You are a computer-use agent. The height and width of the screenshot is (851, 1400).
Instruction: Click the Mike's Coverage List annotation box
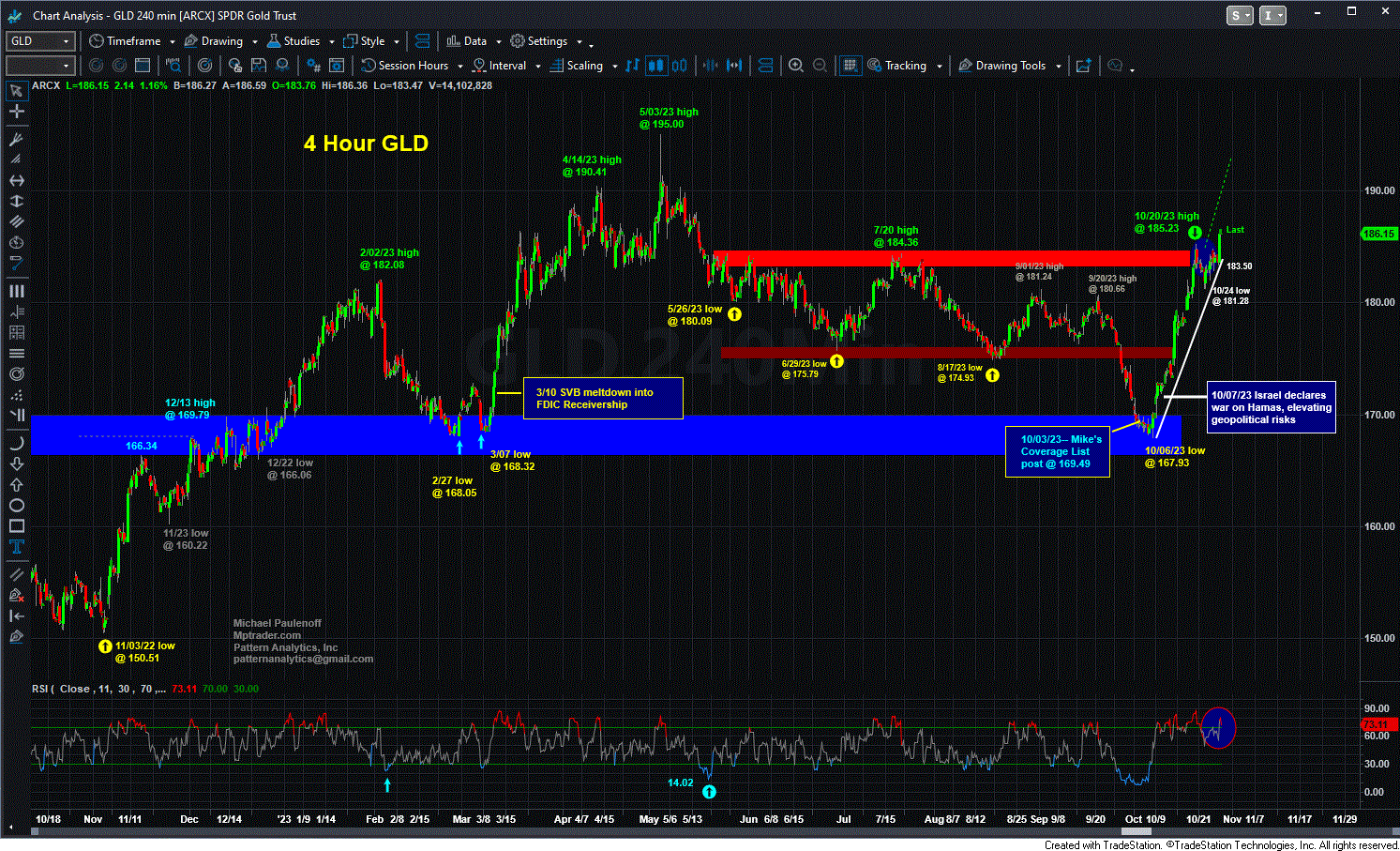click(x=1057, y=451)
